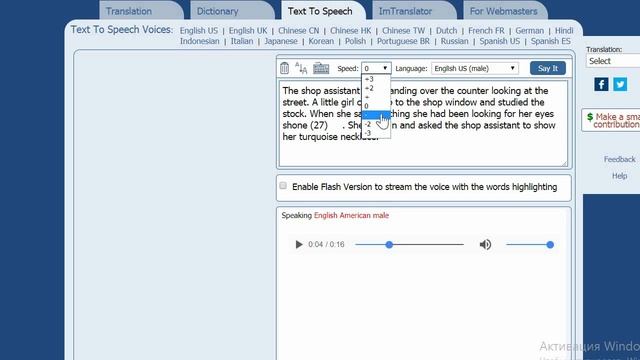Click the trash can clear-text icon
The height and width of the screenshot is (360, 640).
point(284,68)
